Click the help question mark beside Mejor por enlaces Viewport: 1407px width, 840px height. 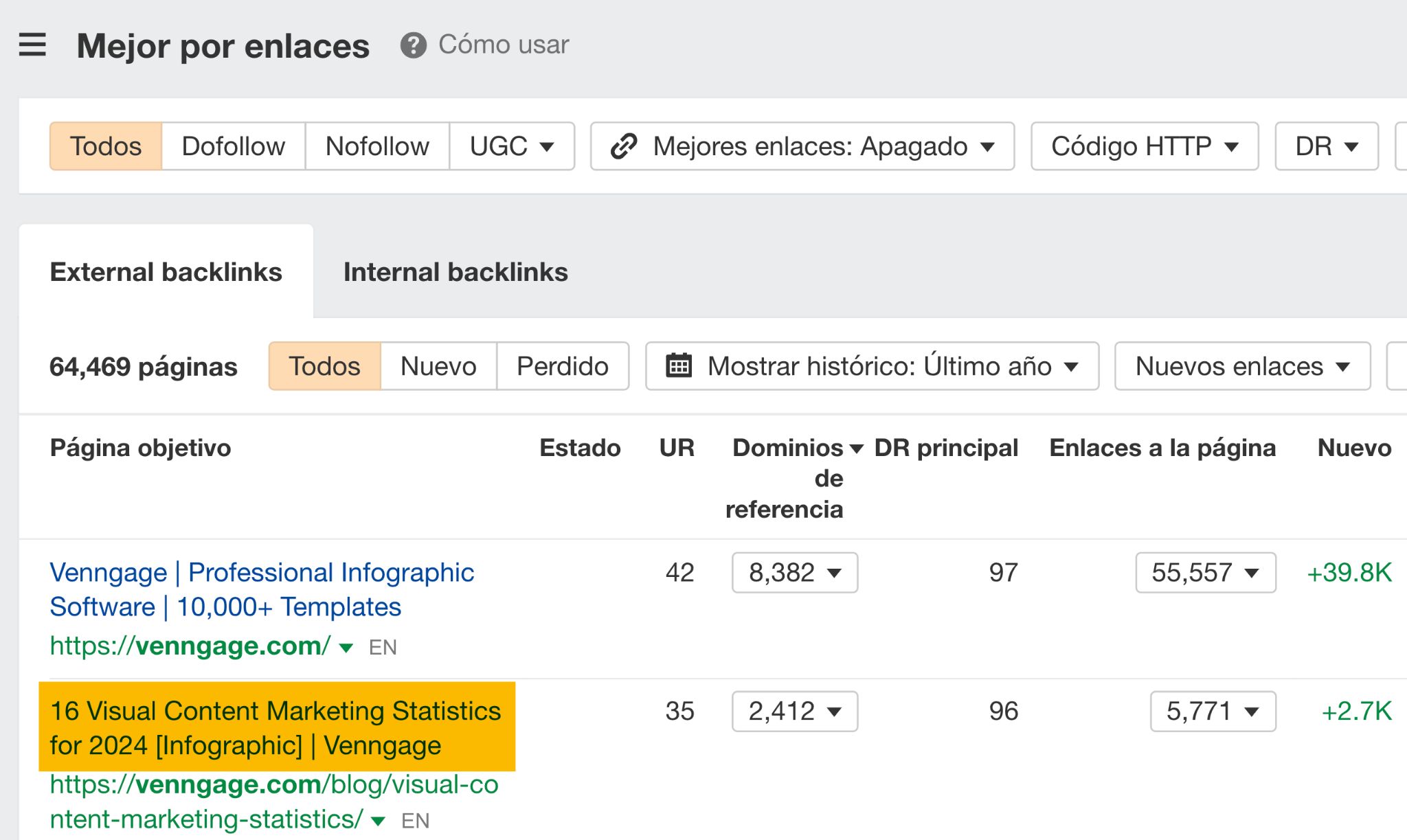click(412, 45)
